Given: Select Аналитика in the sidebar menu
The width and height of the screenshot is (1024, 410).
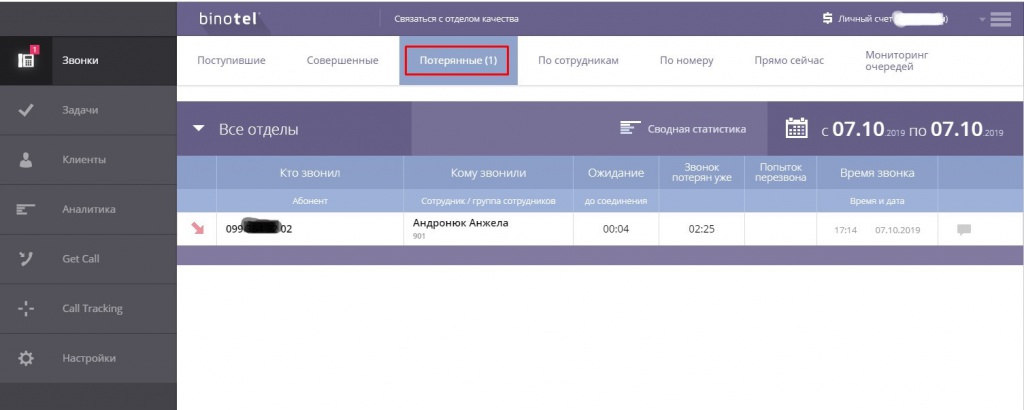Looking at the screenshot, I should [89, 209].
